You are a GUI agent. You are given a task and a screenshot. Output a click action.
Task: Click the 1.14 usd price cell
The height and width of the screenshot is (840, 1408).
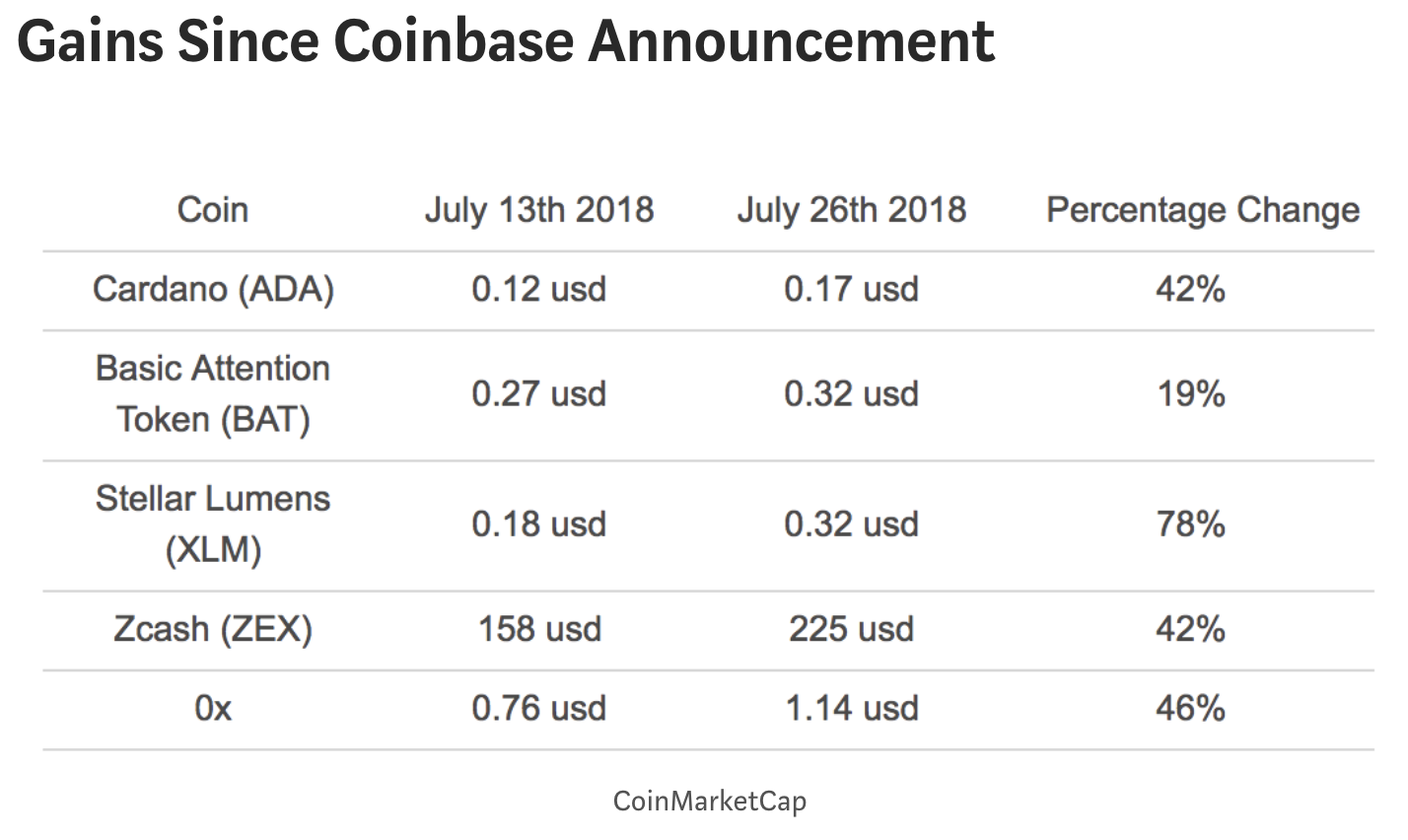[851, 708]
